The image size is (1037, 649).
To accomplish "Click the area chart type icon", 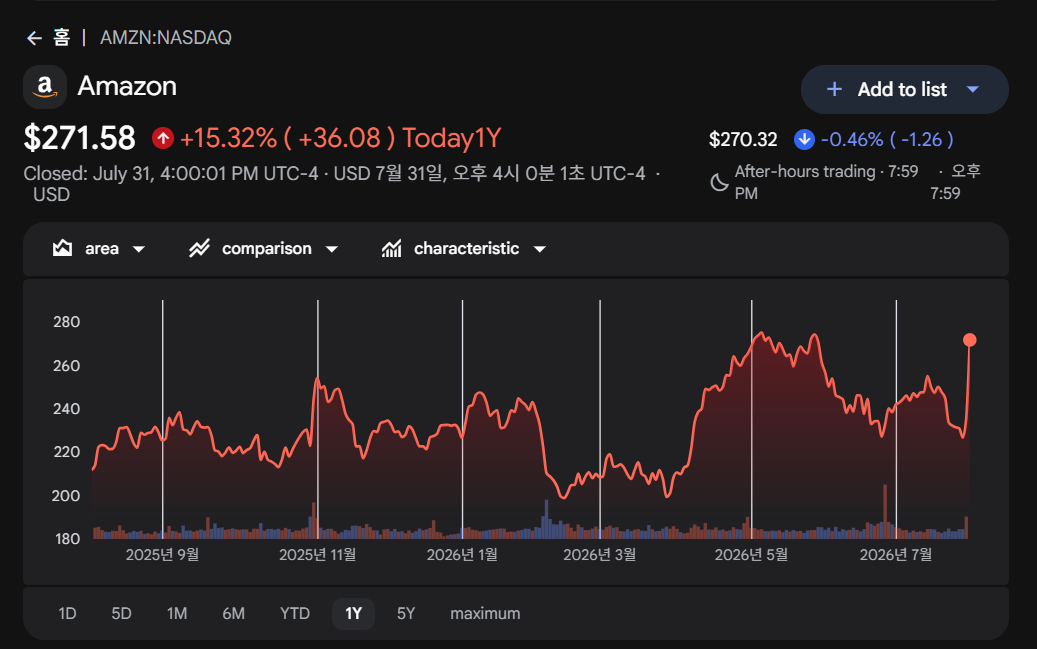I will 62,249.
